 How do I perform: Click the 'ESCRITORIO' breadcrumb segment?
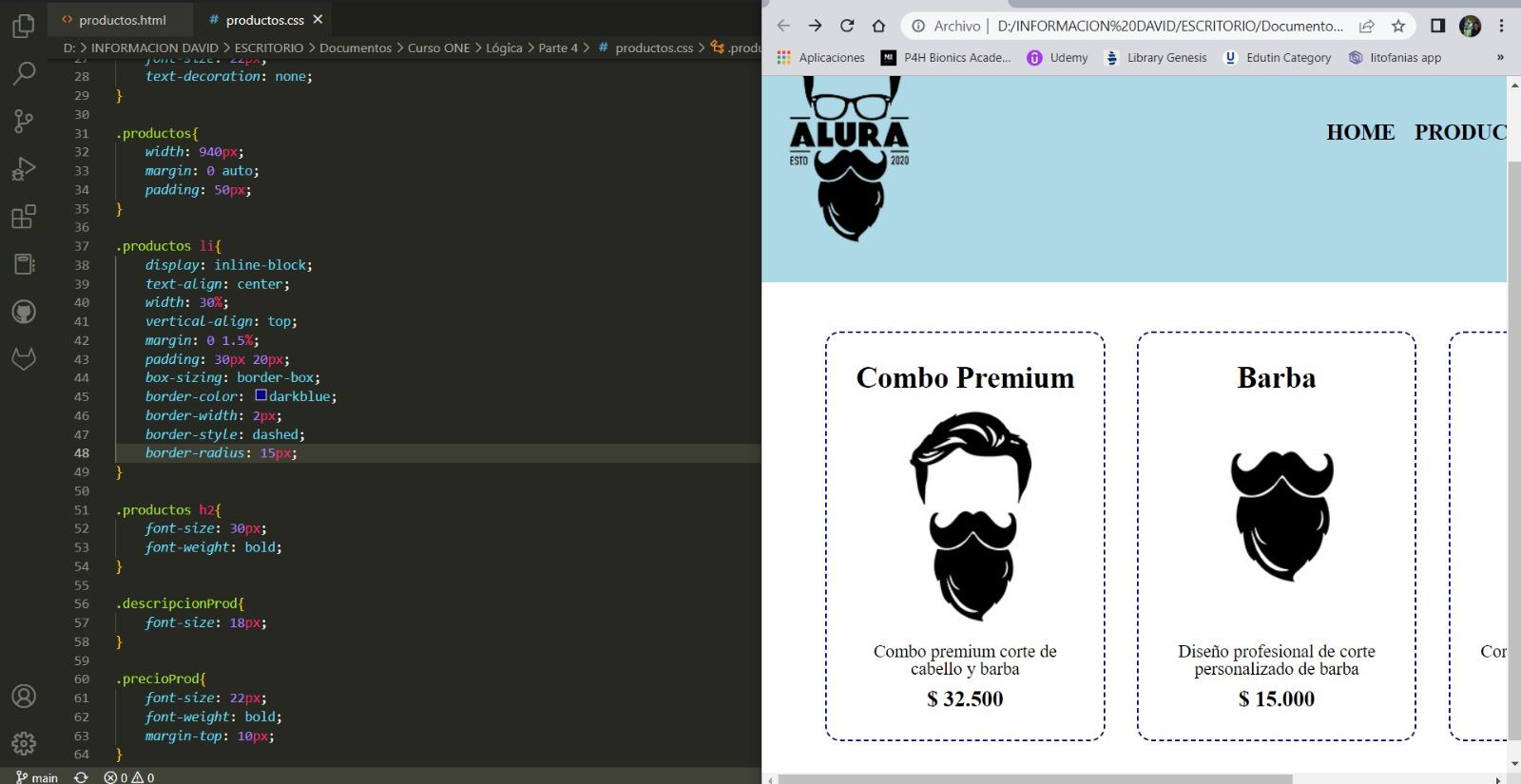tap(269, 48)
